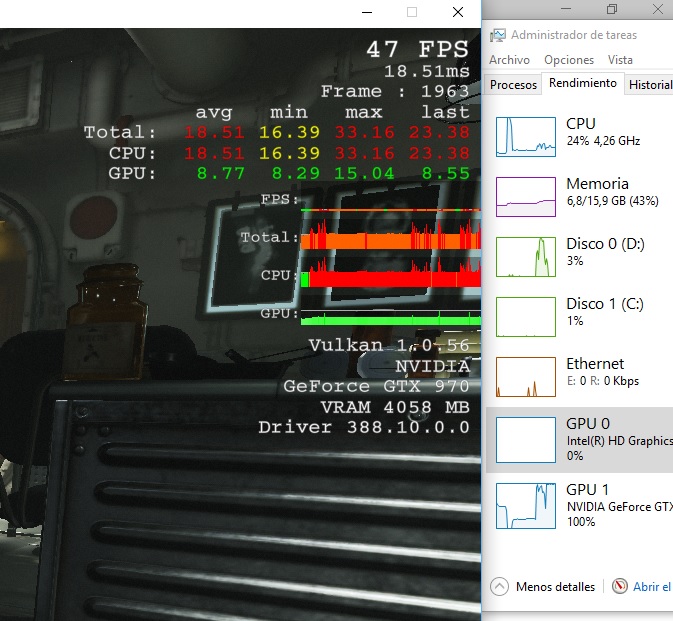Collapse view with Menos detalles arrow icon
The height and width of the screenshot is (621, 673).
point(499,586)
